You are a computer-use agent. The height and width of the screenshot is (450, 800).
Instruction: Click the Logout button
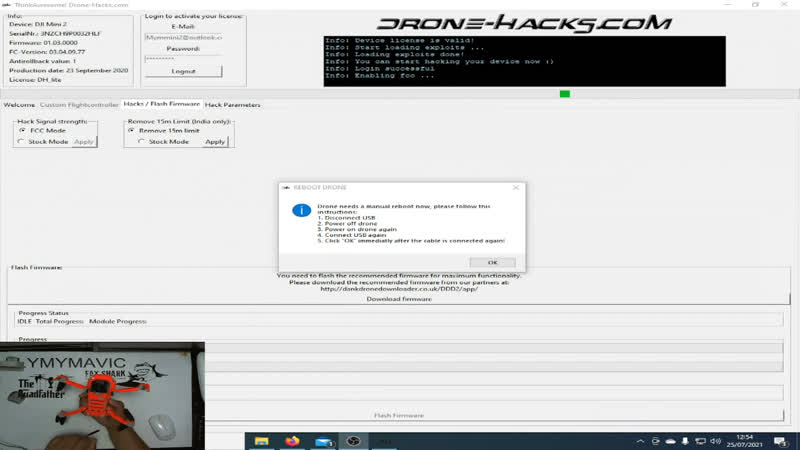coord(183,71)
